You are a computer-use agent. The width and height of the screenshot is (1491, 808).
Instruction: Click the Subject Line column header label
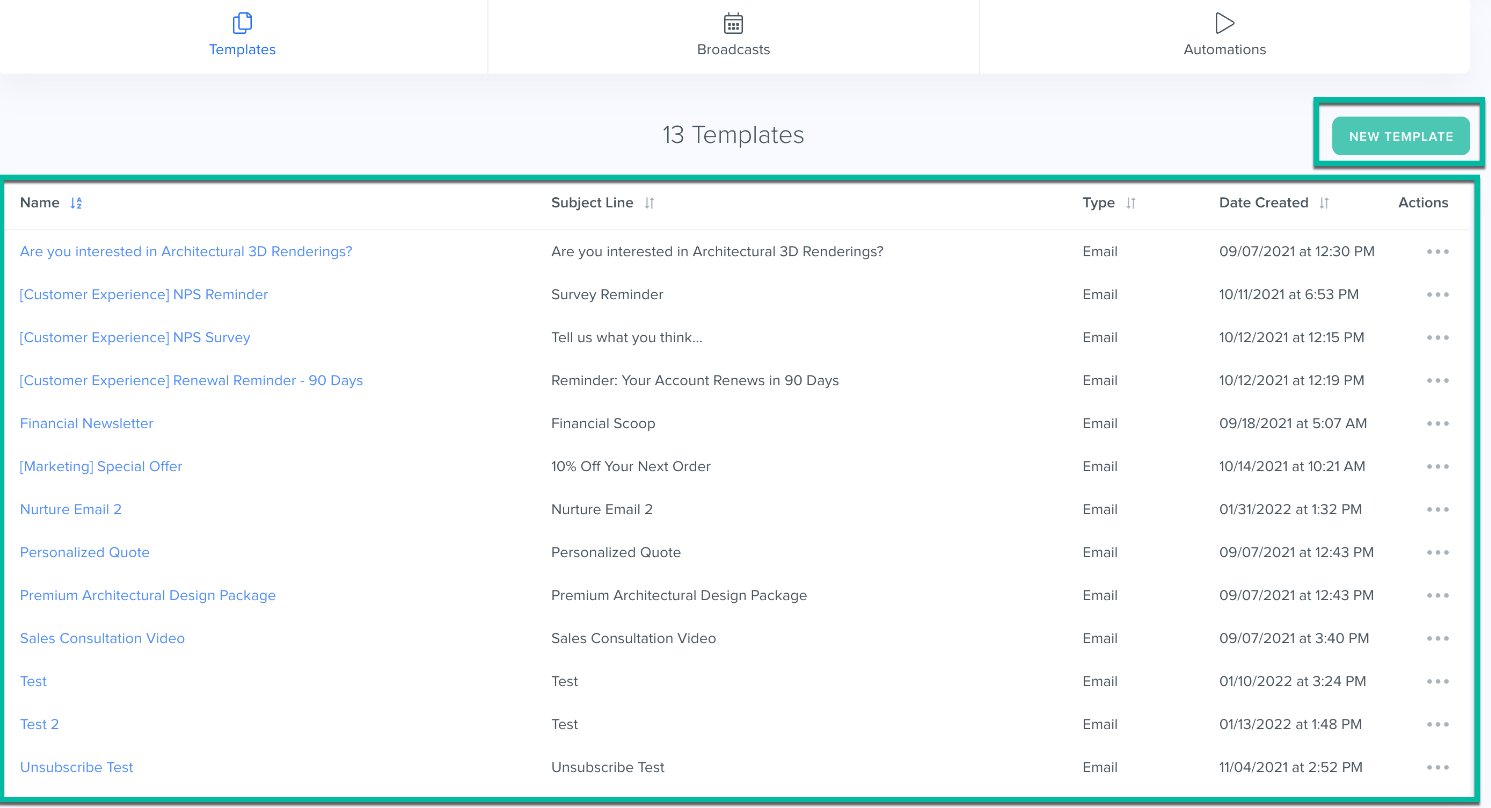(x=592, y=203)
